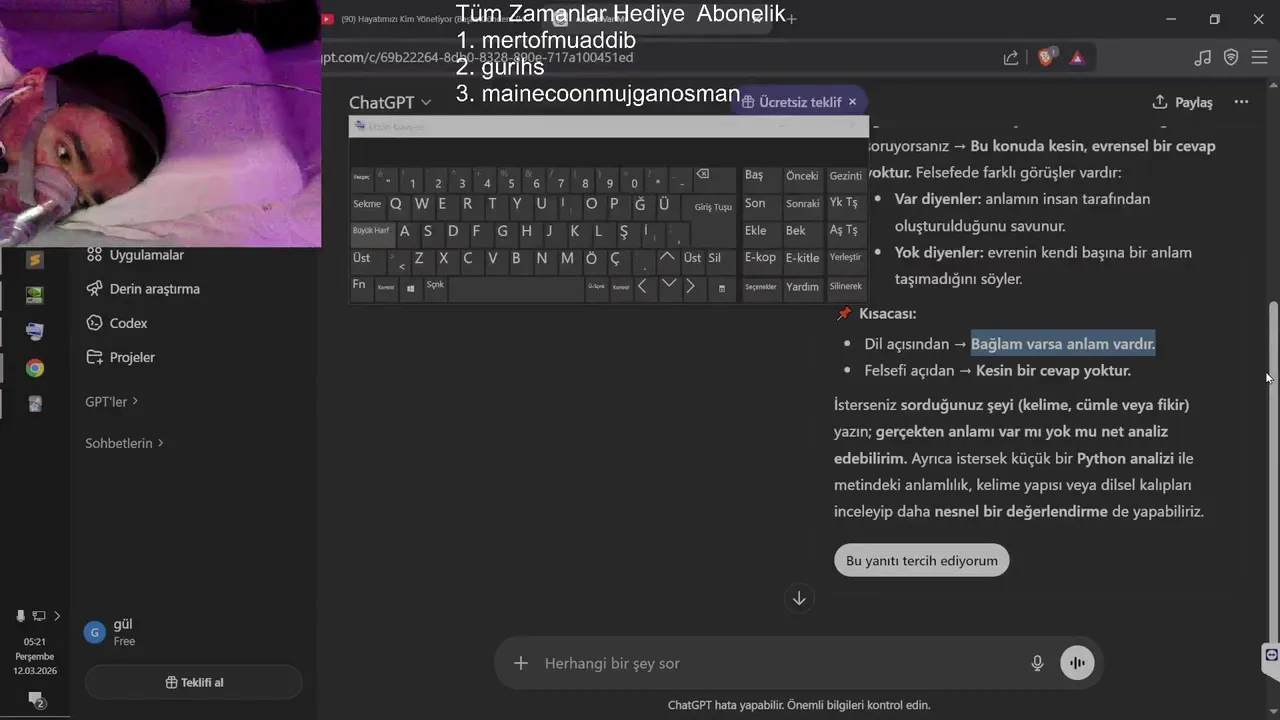Open Uygulamalar in the sidebar

click(x=135, y=255)
